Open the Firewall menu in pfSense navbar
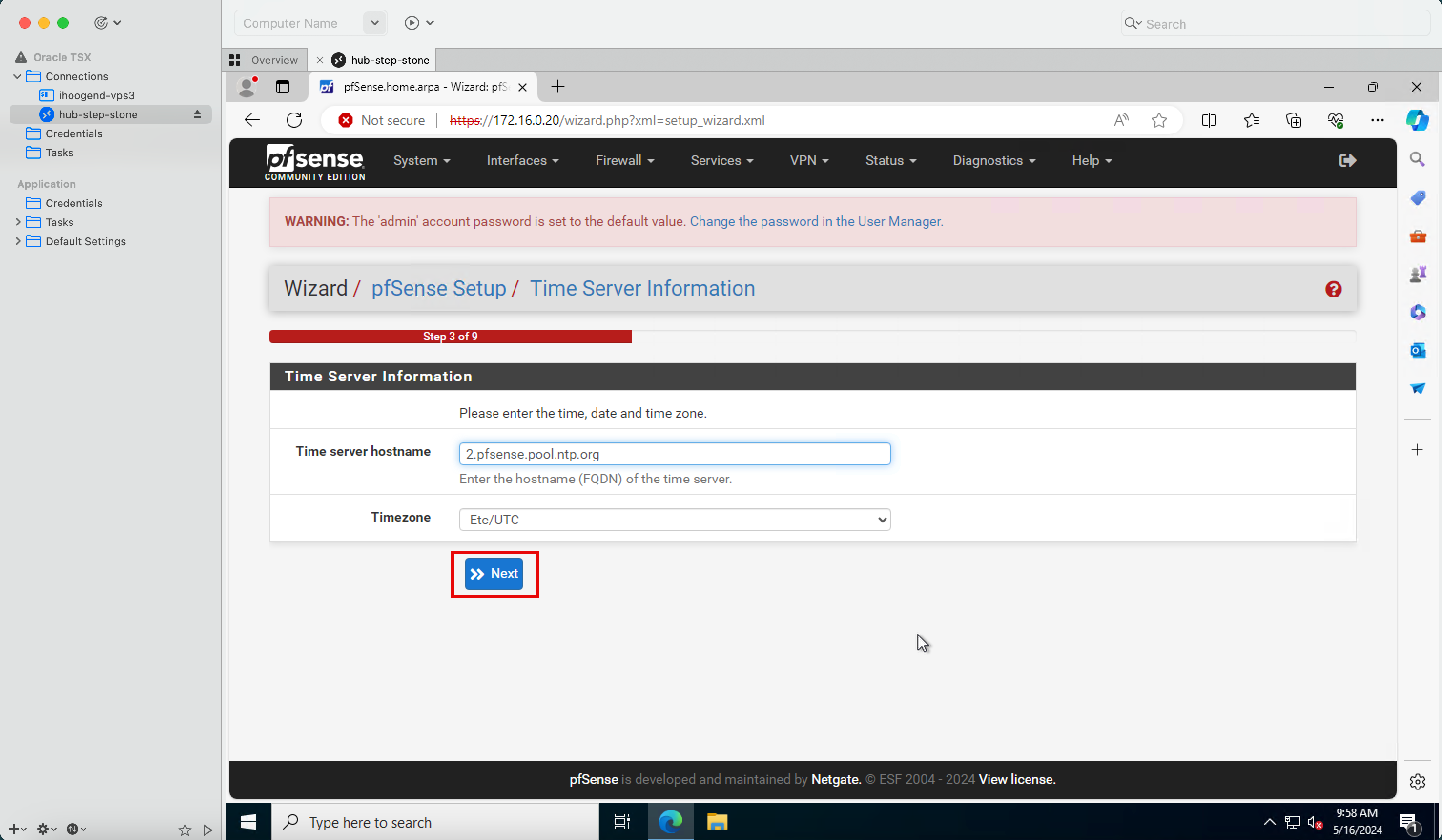Viewport: 1442px width, 840px height. tap(624, 161)
